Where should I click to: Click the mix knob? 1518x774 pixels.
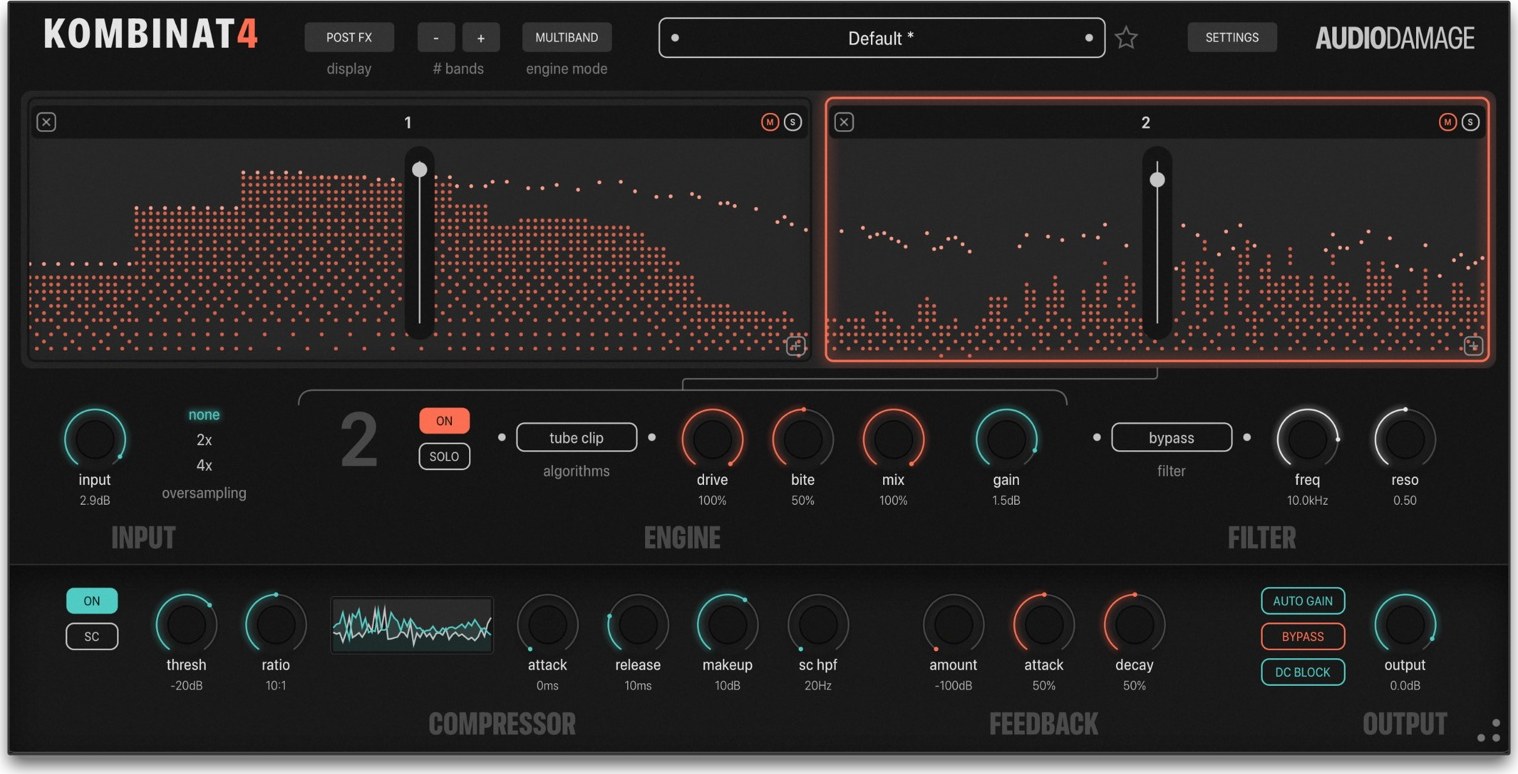tap(893, 439)
